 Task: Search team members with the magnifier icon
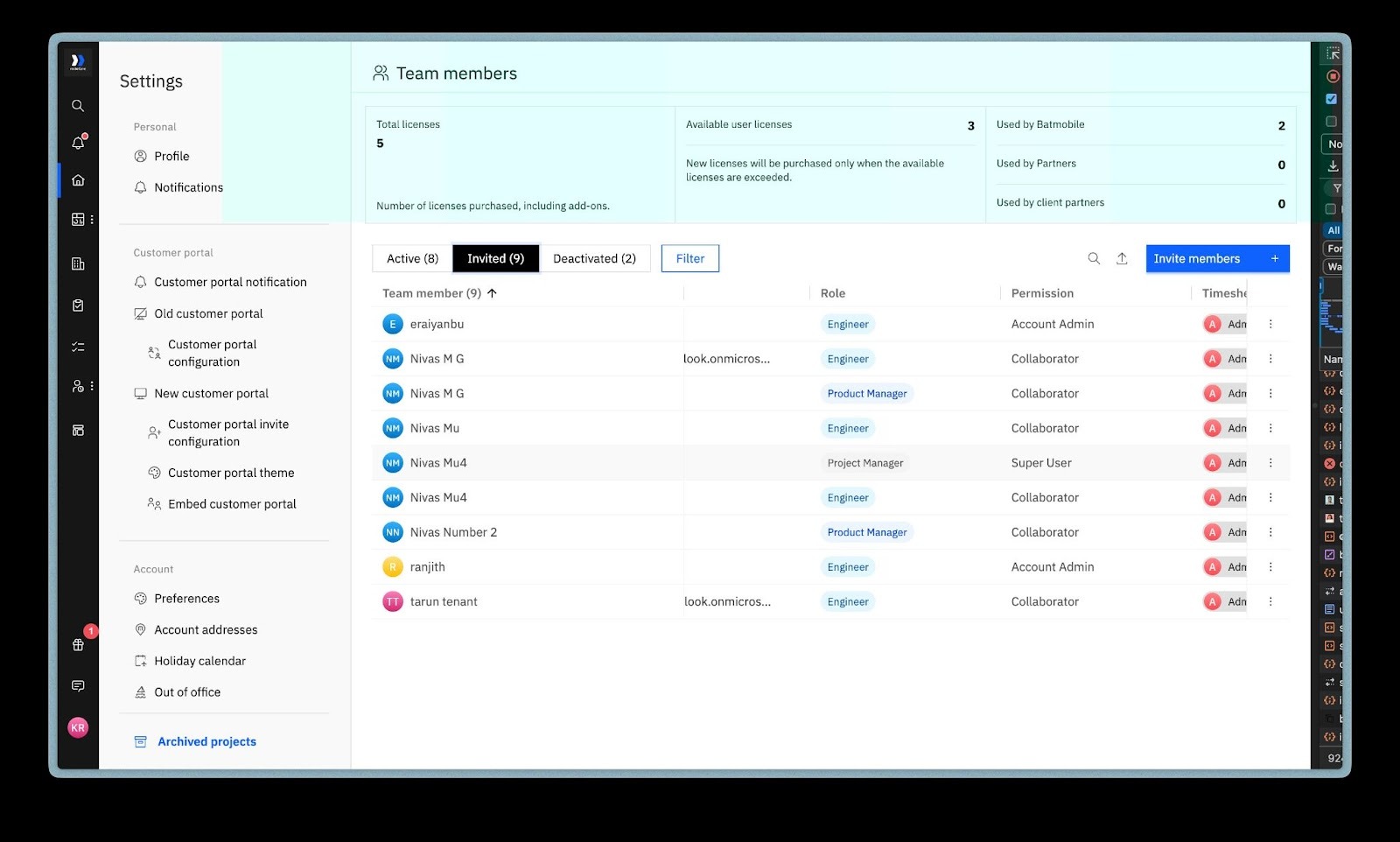click(1094, 258)
